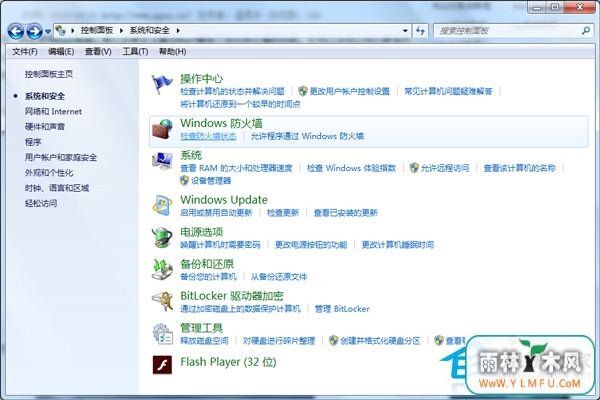Click 检查 Windows 体验指数 link
This screenshot has width=600, height=400.
tap(351, 168)
